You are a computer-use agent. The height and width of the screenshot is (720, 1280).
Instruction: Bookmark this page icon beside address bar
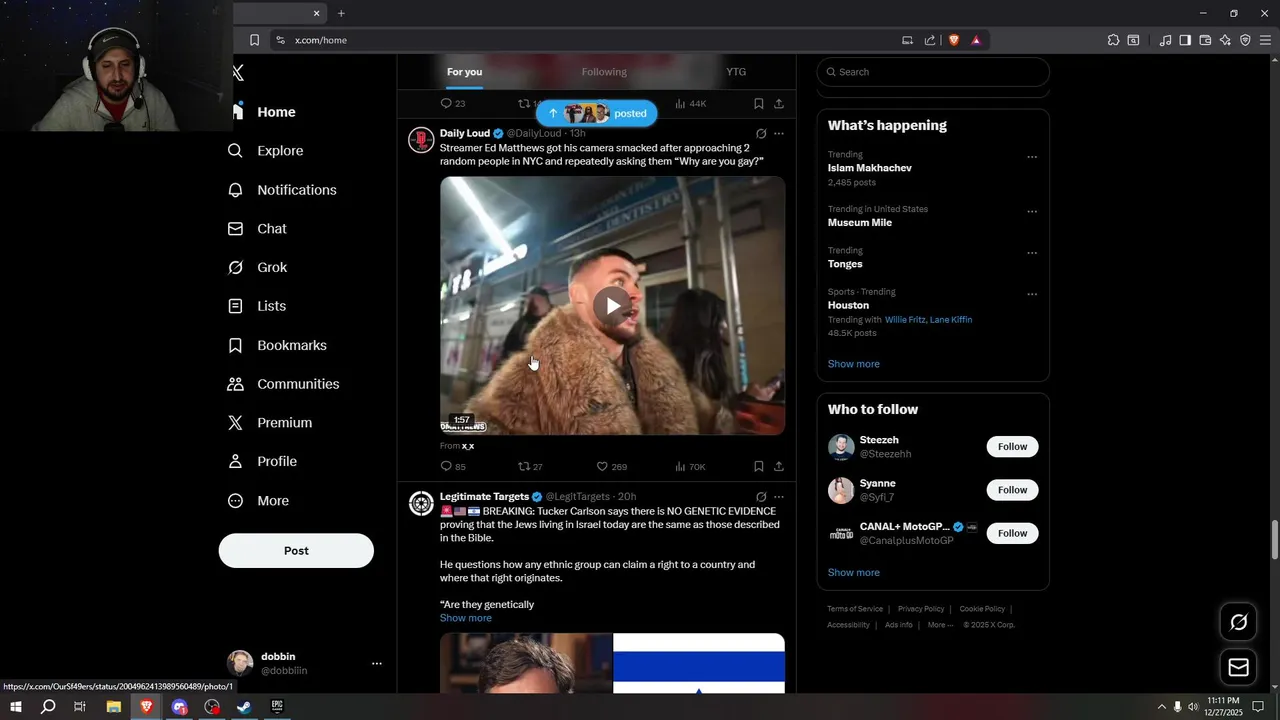(254, 40)
